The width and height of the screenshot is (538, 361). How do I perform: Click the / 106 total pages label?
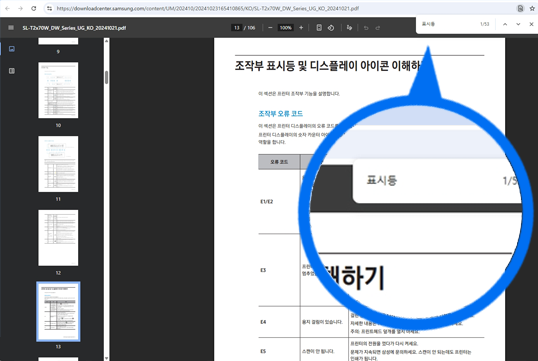click(x=250, y=28)
